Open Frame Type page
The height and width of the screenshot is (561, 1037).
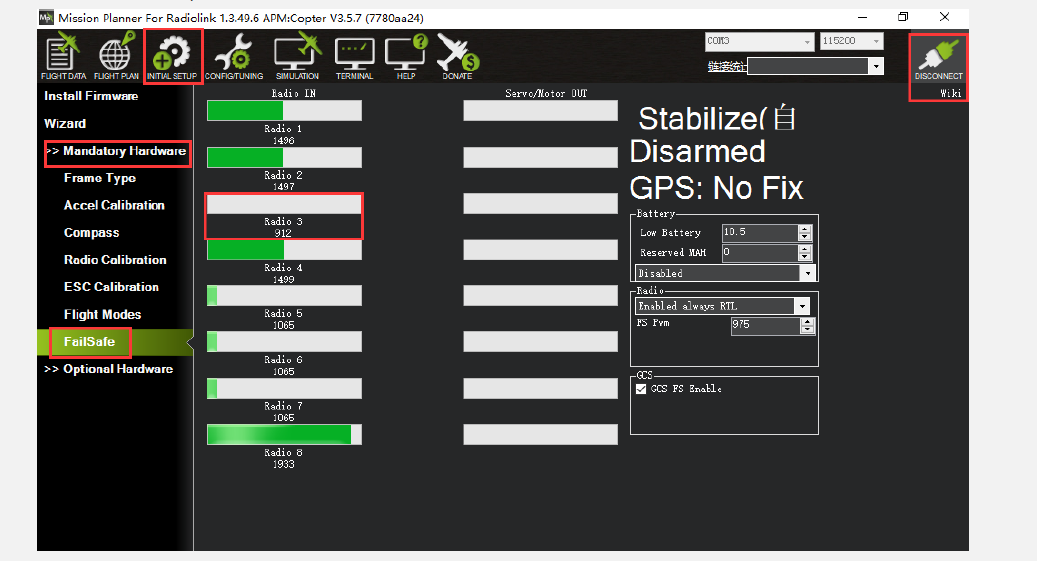click(100, 178)
